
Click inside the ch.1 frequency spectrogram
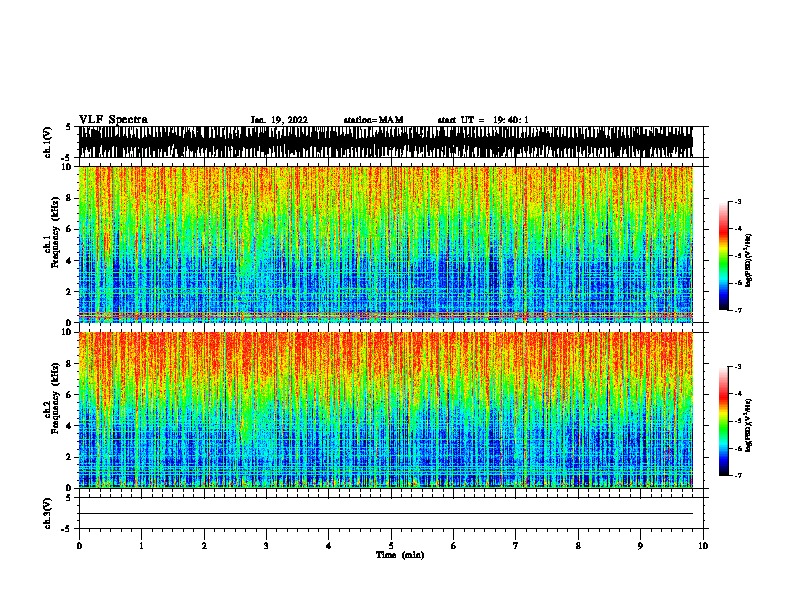click(386, 244)
